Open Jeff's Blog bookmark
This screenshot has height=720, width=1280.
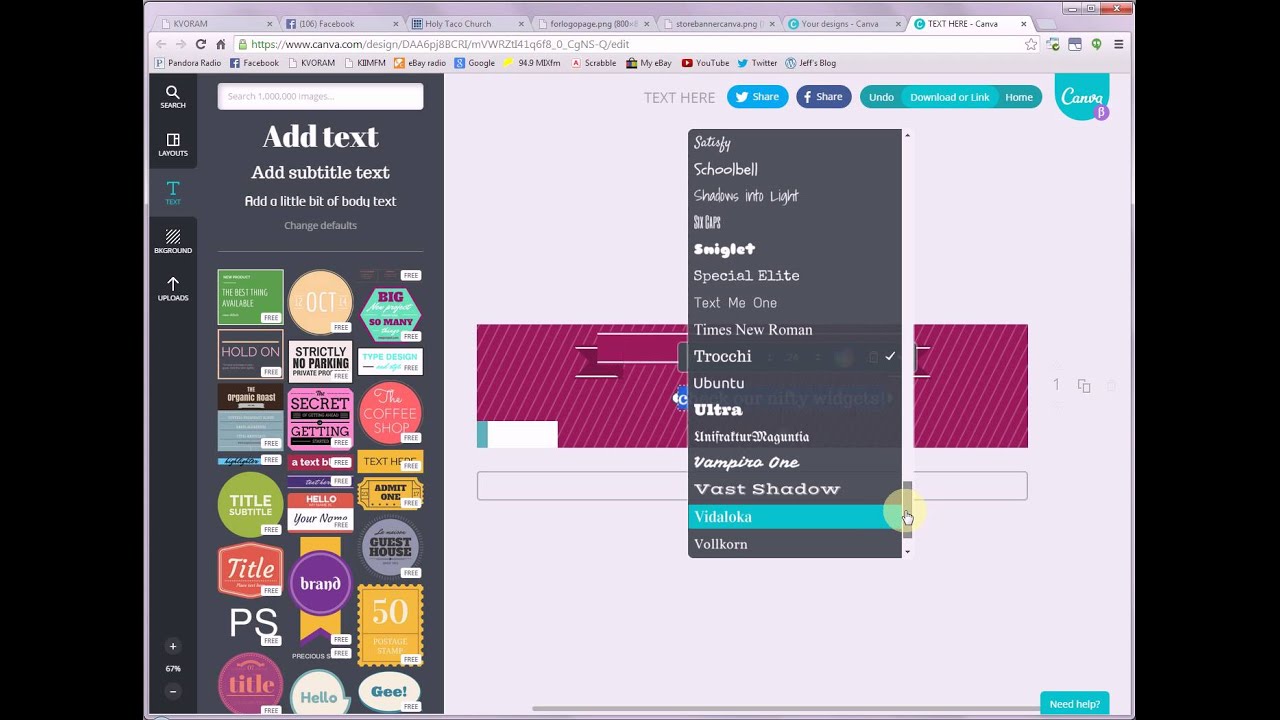[810, 63]
